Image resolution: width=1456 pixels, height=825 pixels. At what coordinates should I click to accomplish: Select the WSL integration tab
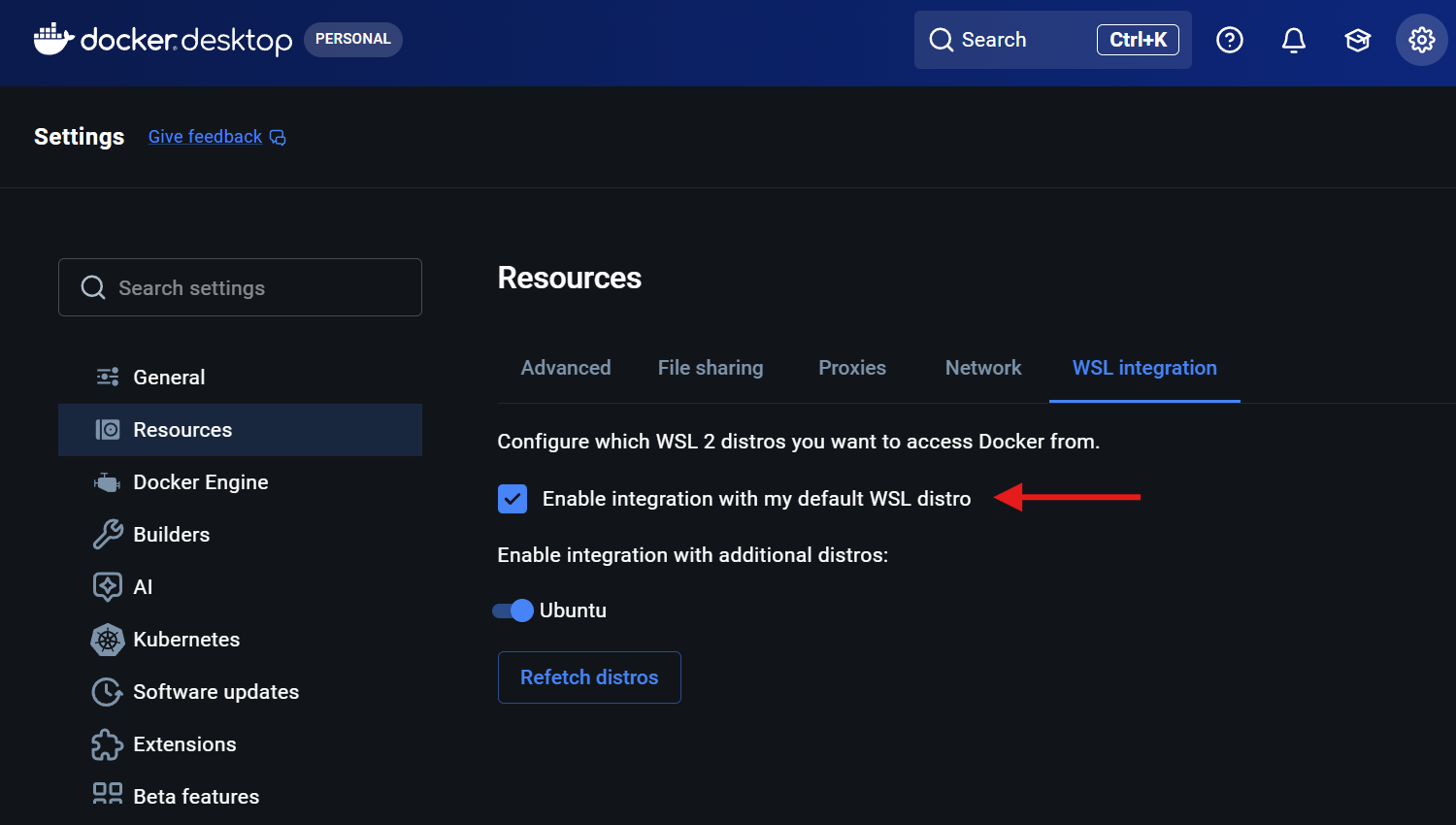(1144, 368)
